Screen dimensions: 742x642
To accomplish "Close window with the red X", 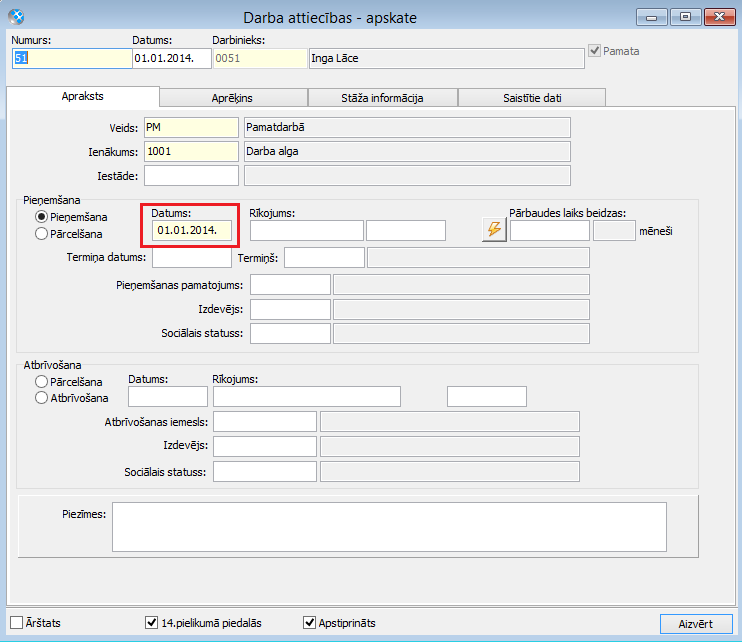I will tap(719, 17).
